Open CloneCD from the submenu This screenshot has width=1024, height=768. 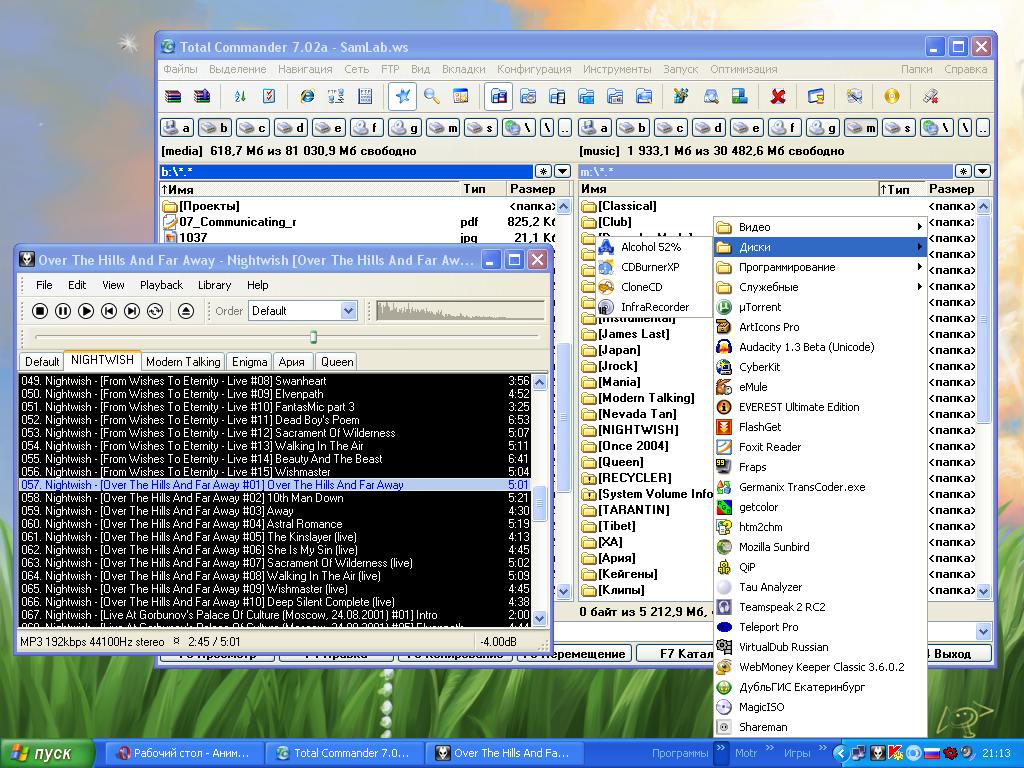coord(653,287)
